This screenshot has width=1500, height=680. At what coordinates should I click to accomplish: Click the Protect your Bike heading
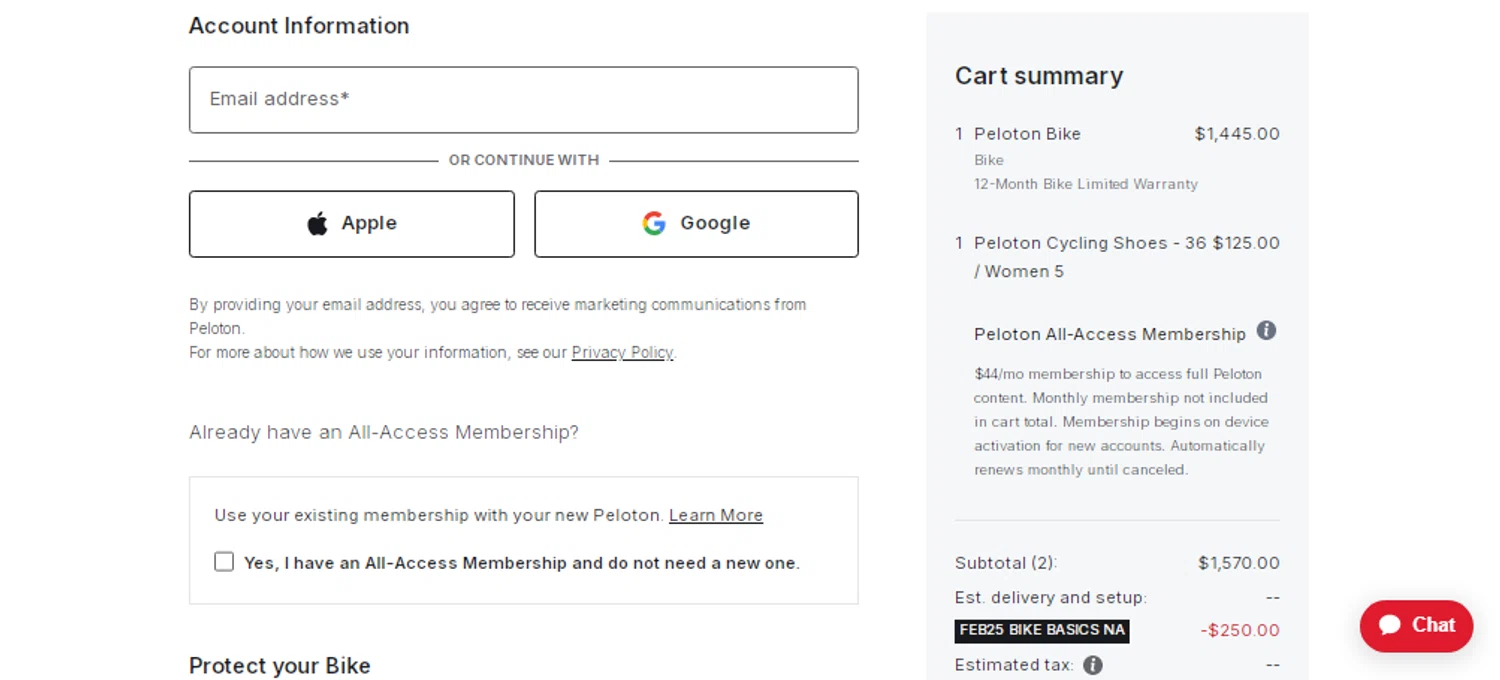280,666
